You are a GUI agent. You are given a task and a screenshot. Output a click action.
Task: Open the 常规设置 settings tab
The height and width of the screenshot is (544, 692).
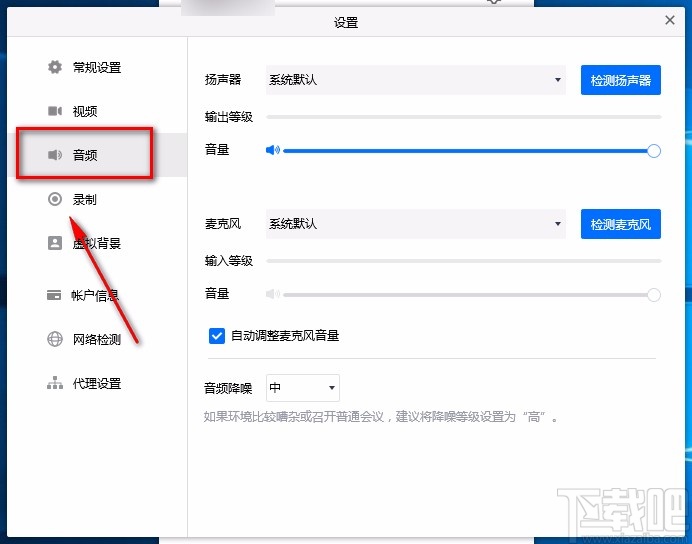(97, 67)
